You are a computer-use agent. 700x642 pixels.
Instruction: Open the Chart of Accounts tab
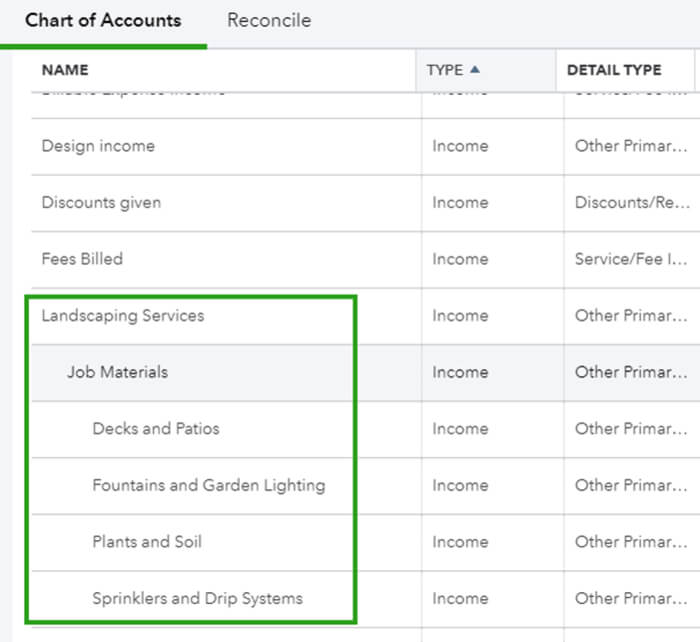103,21
